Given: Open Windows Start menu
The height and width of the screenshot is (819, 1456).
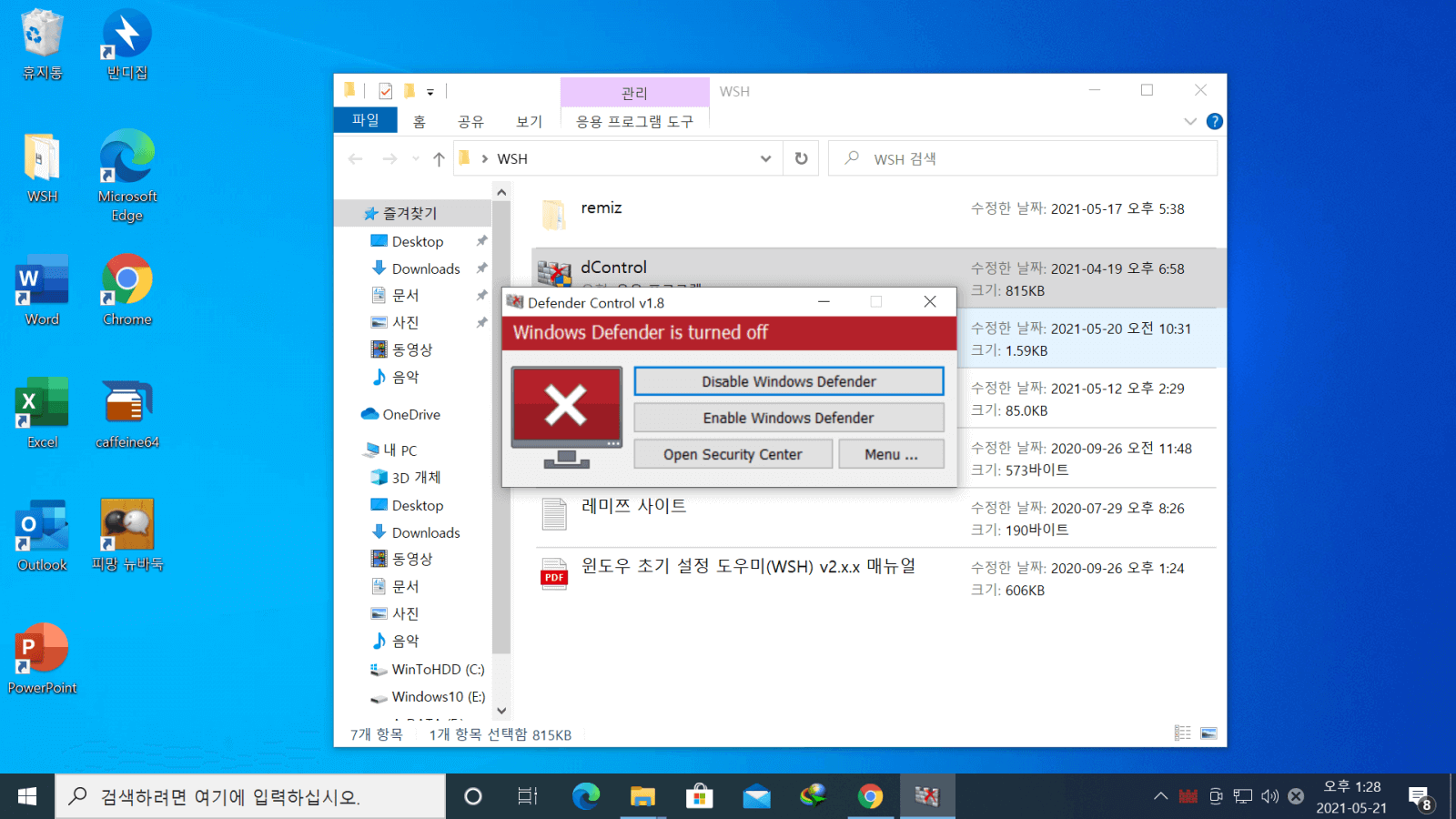Looking at the screenshot, I should (x=27, y=797).
